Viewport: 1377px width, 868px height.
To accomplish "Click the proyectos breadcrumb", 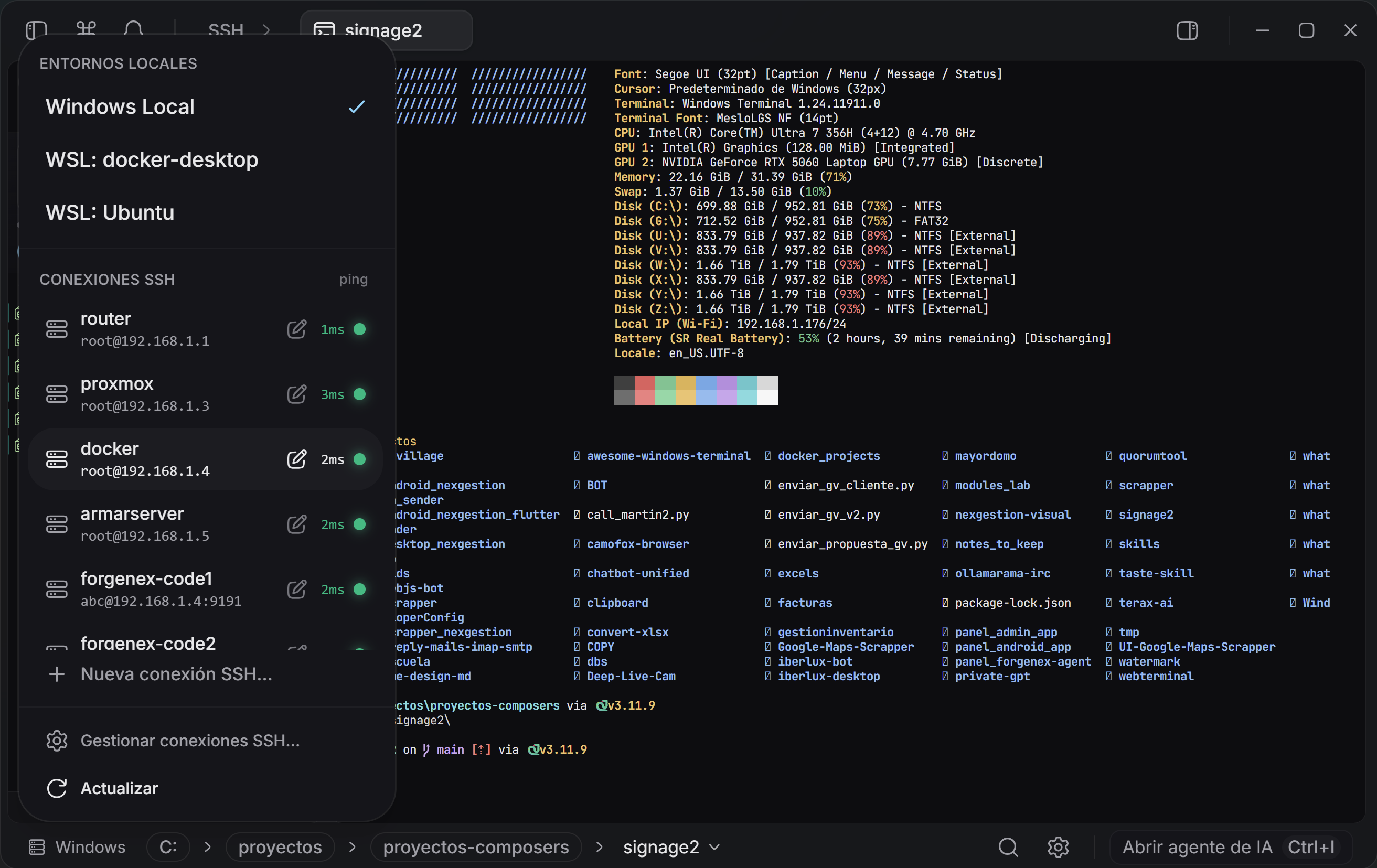I will tap(280, 847).
